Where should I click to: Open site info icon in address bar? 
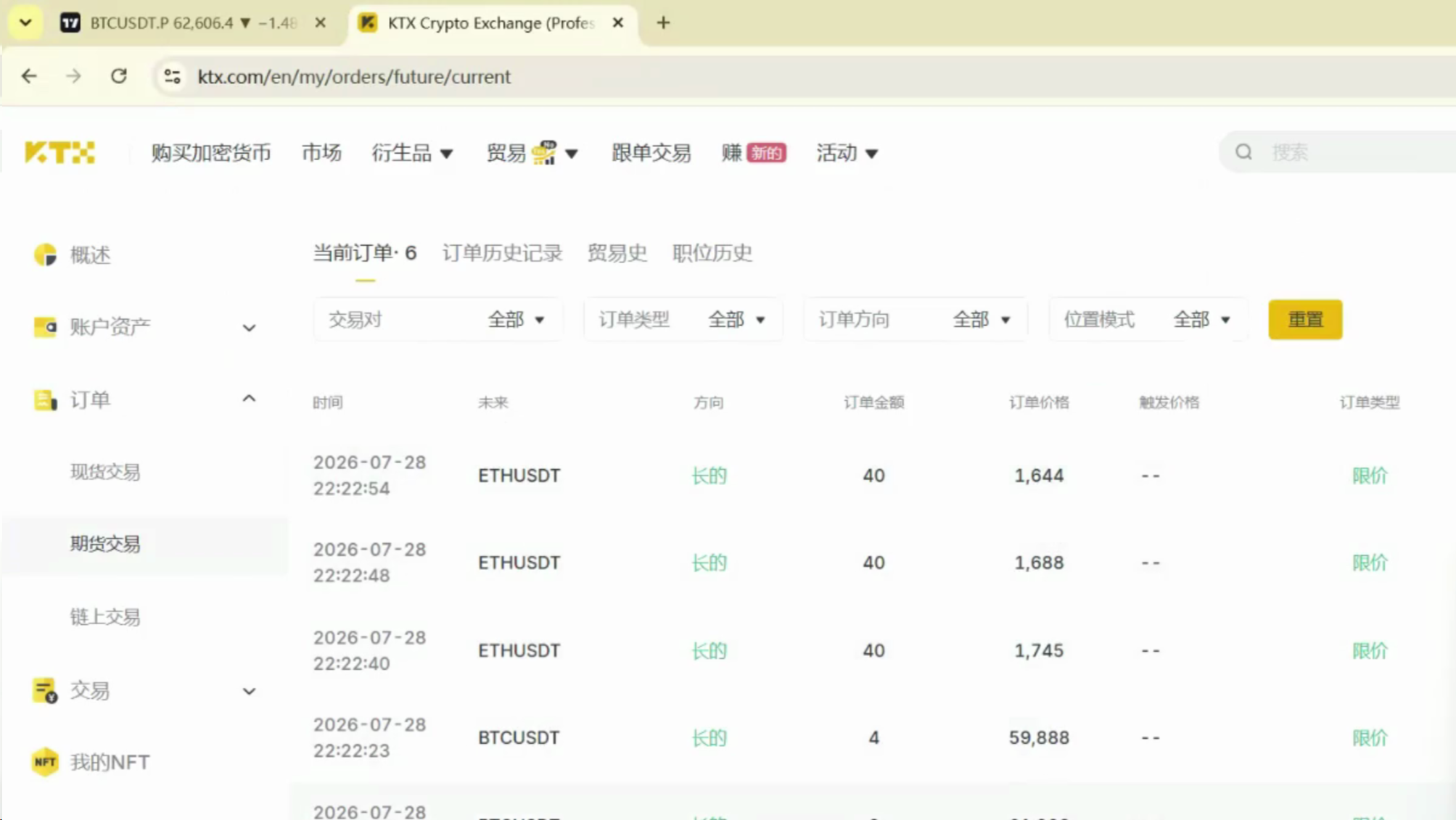click(172, 76)
